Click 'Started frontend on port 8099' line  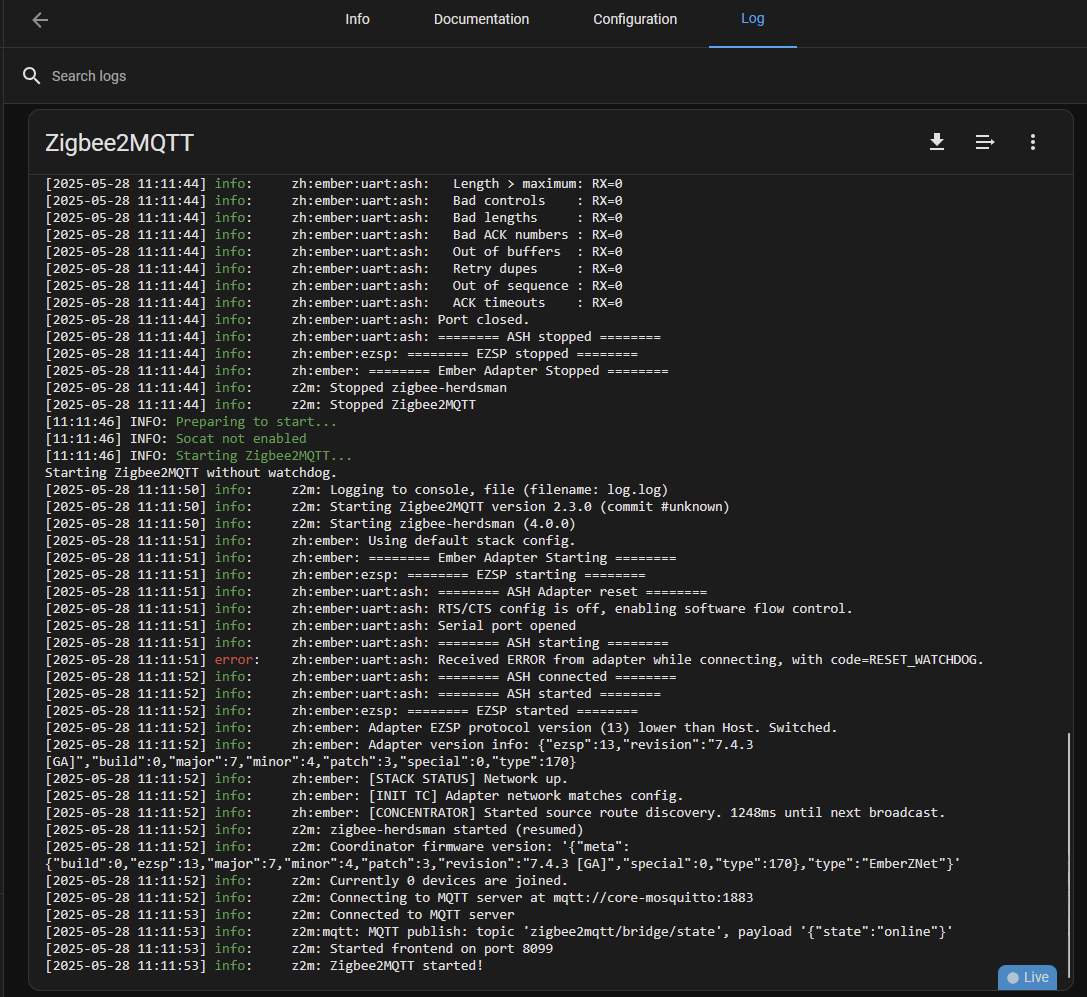tap(299, 948)
